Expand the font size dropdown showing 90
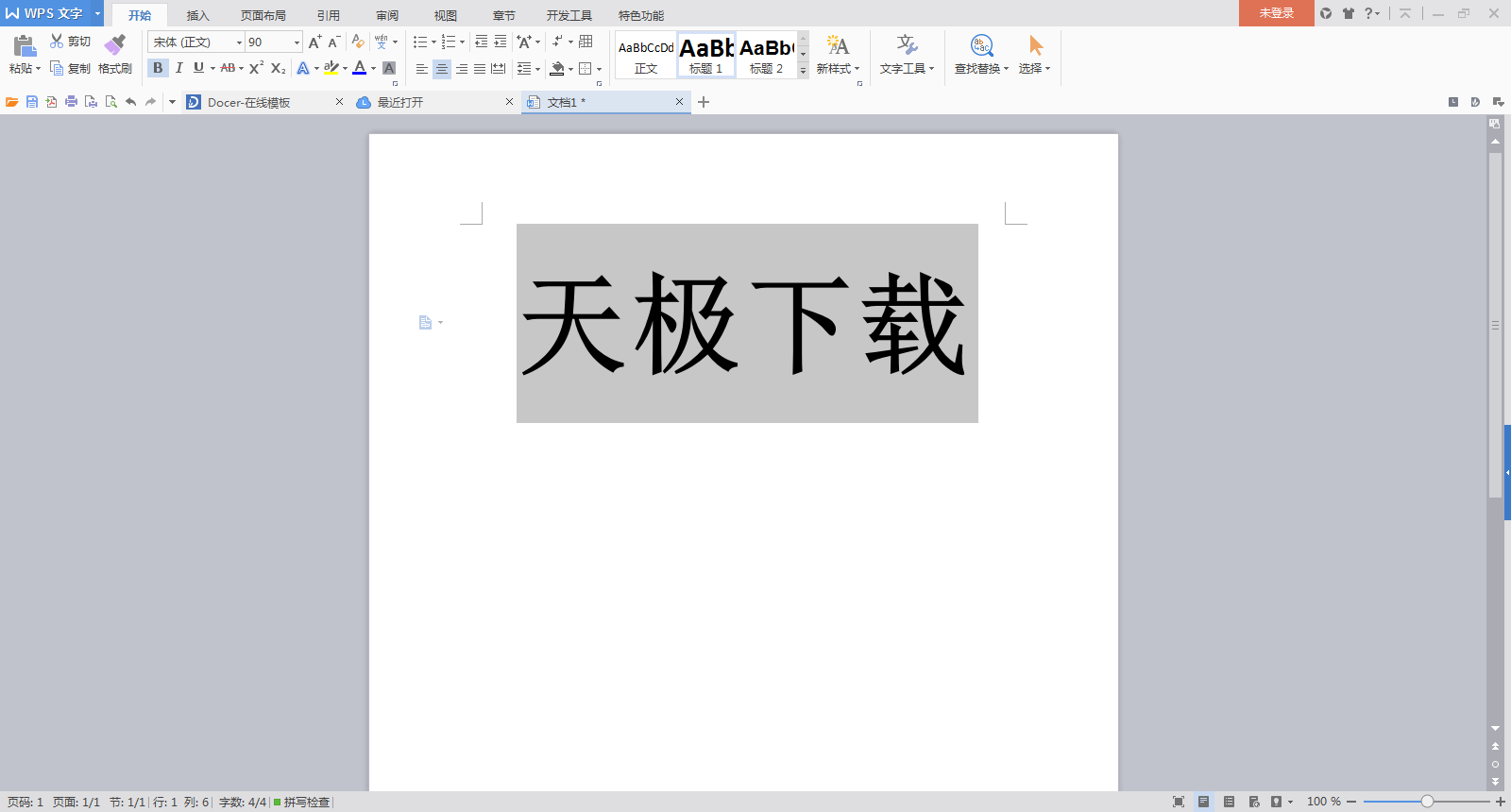 (x=297, y=42)
